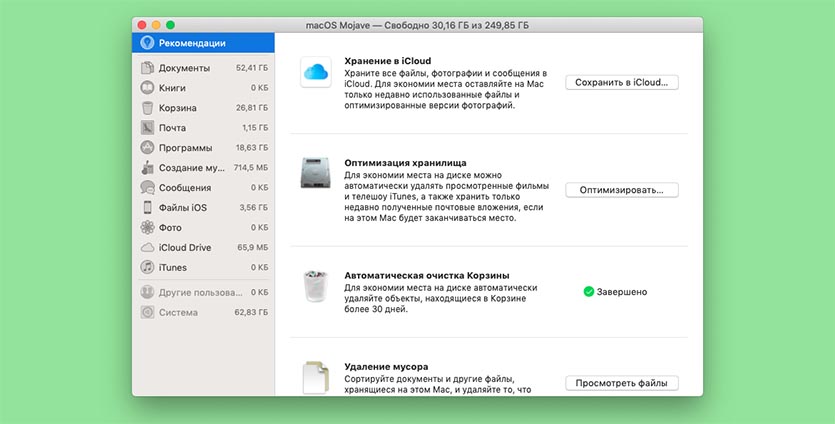The height and width of the screenshot is (424, 835).
Task: Click the Просмотреть файлы button
Action: click(621, 383)
